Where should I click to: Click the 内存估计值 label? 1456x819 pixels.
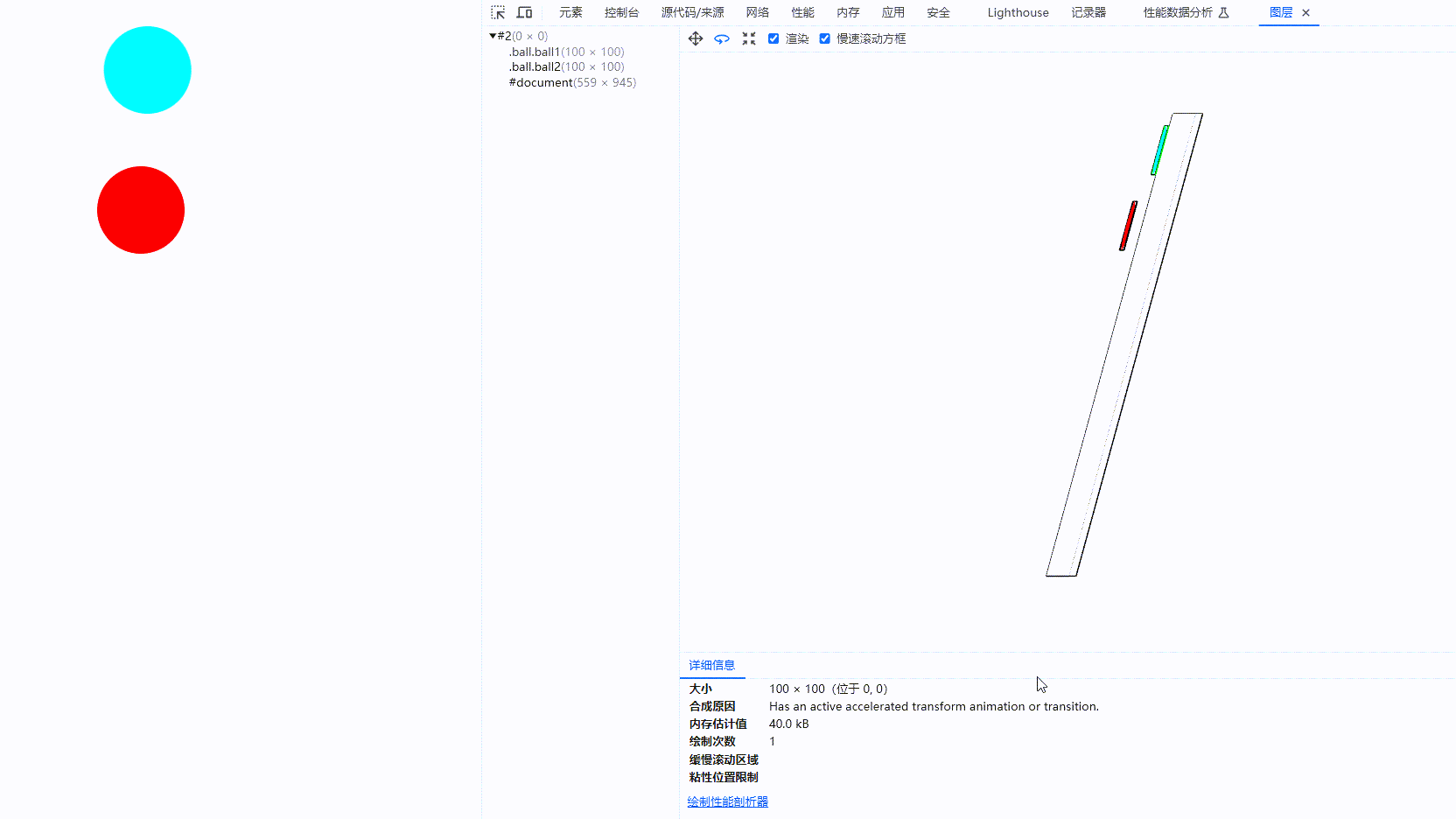(x=717, y=724)
